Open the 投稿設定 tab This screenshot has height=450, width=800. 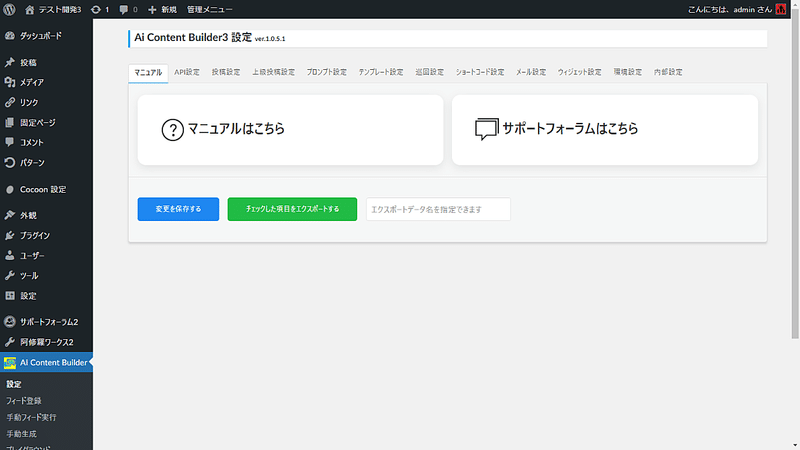[226, 72]
